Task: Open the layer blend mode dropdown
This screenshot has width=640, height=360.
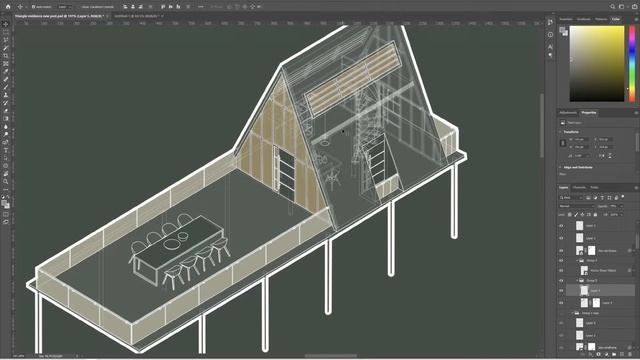Action: pyautogui.click(x=577, y=206)
